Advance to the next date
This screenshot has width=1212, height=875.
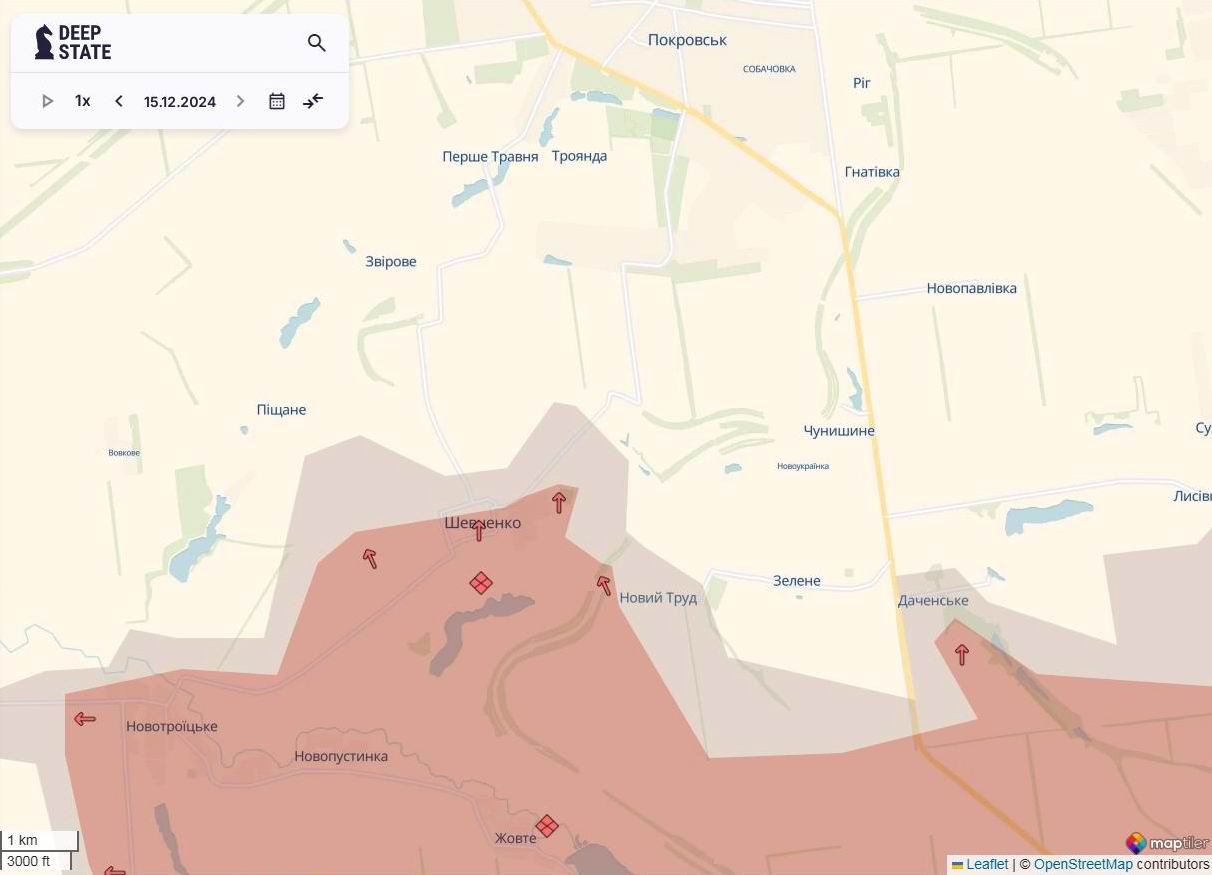pyautogui.click(x=240, y=101)
